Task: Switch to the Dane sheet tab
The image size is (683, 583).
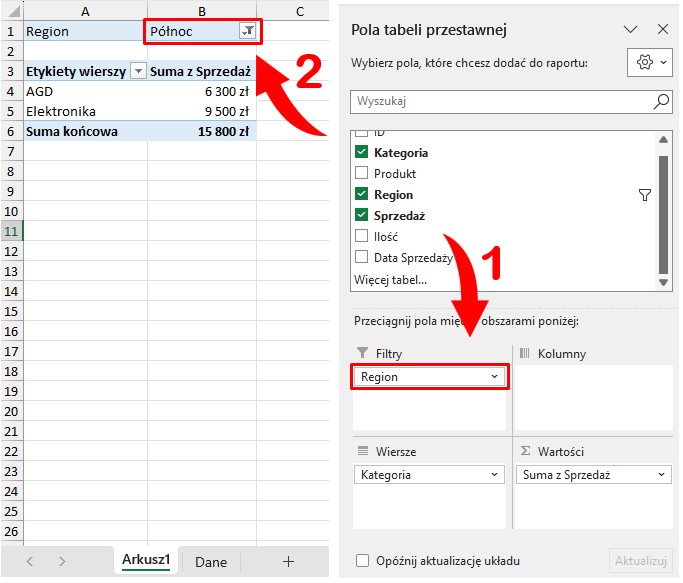Action: coord(211,562)
